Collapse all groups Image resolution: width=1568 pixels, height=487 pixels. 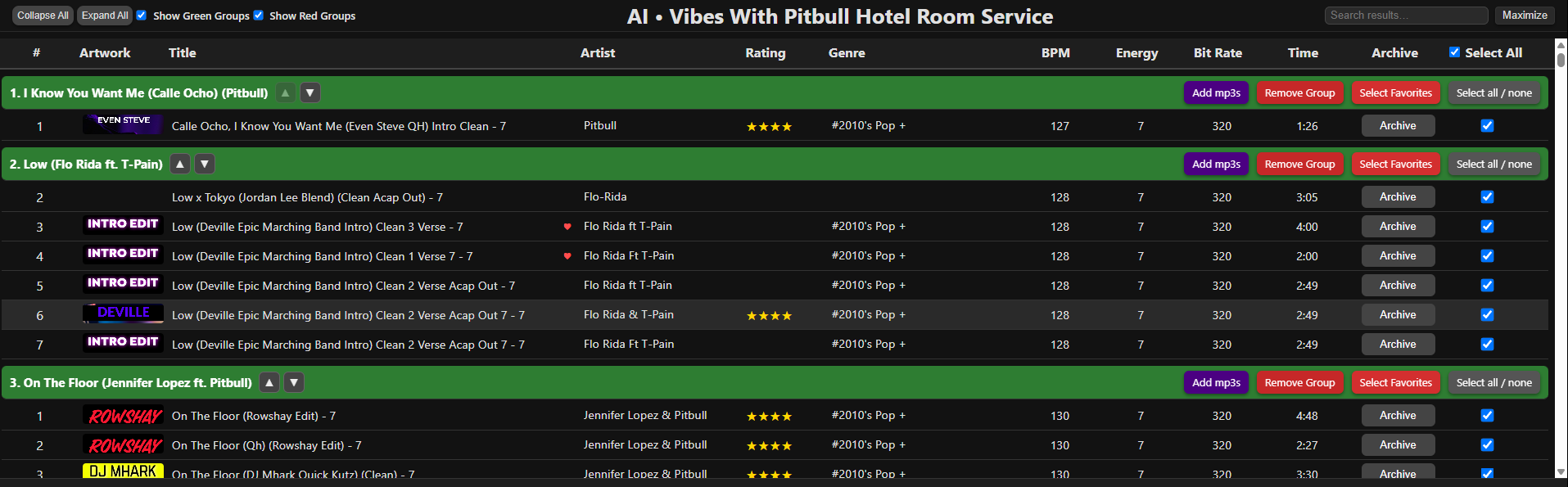pyautogui.click(x=43, y=16)
